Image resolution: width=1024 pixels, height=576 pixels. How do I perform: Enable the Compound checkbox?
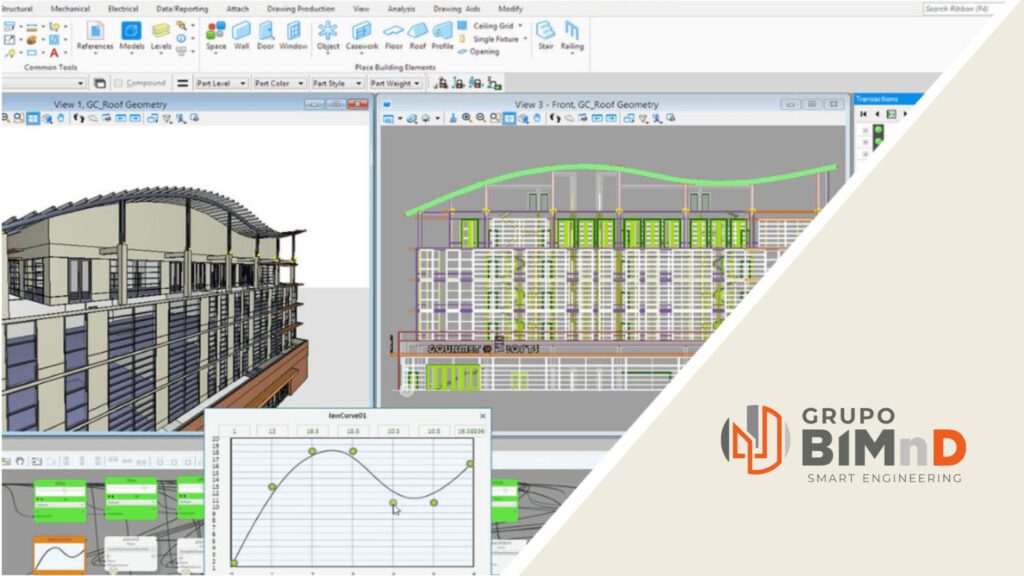[x=119, y=83]
